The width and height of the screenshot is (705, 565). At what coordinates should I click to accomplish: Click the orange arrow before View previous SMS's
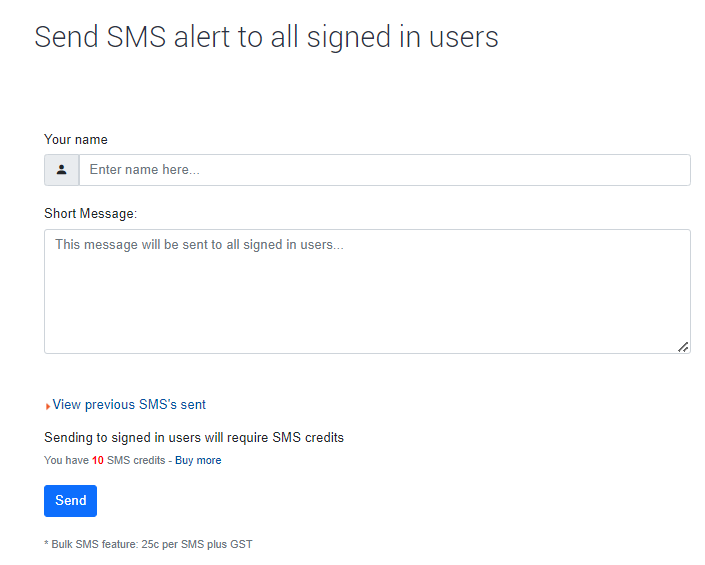click(x=47, y=406)
